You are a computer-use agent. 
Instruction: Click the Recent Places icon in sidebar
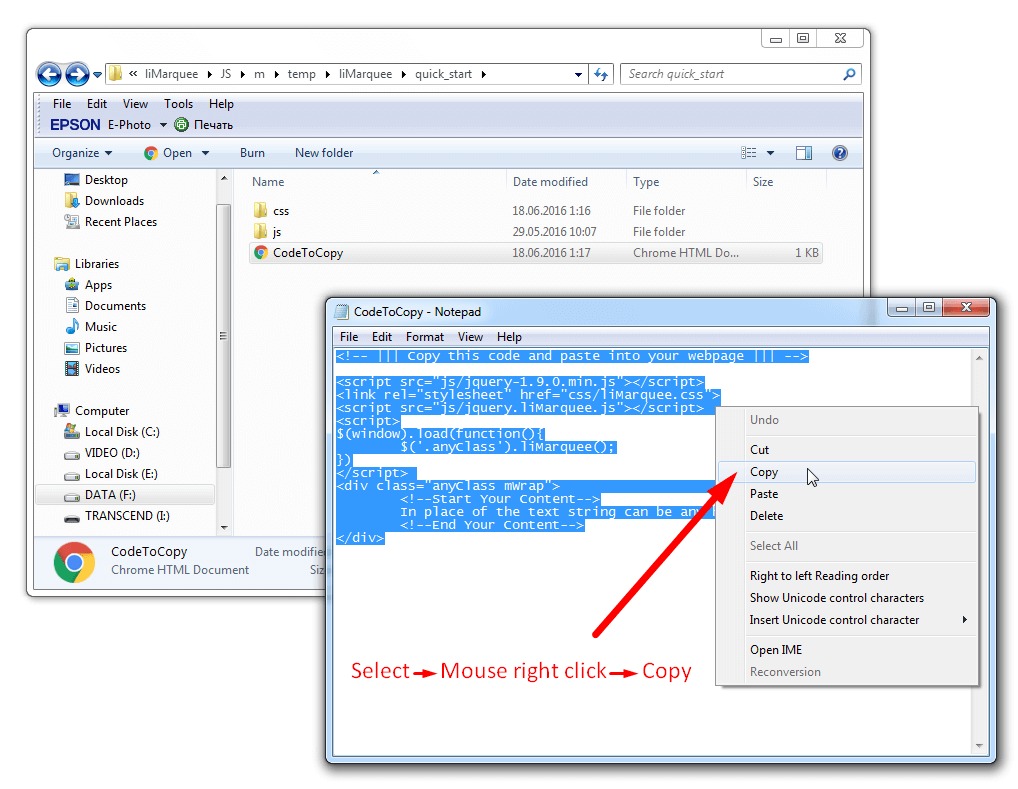(72, 221)
